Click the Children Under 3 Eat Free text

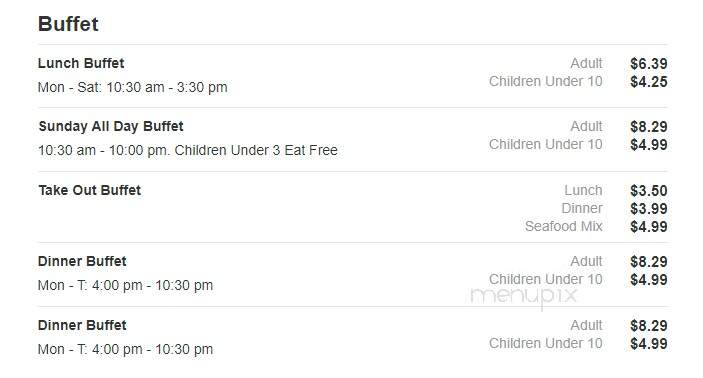click(256, 150)
